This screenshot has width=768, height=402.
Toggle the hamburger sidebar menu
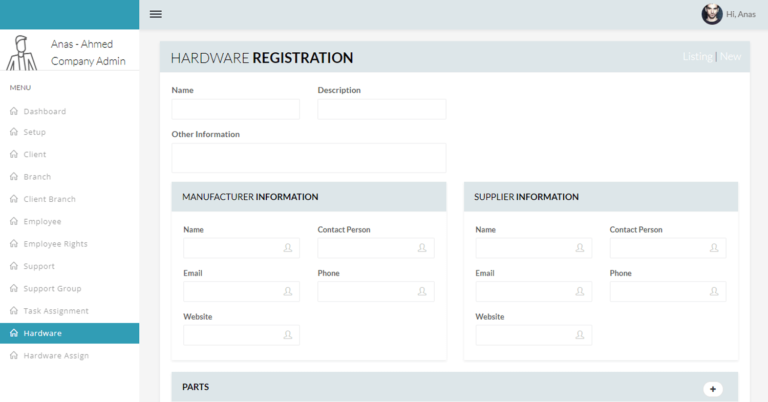pyautogui.click(x=155, y=14)
